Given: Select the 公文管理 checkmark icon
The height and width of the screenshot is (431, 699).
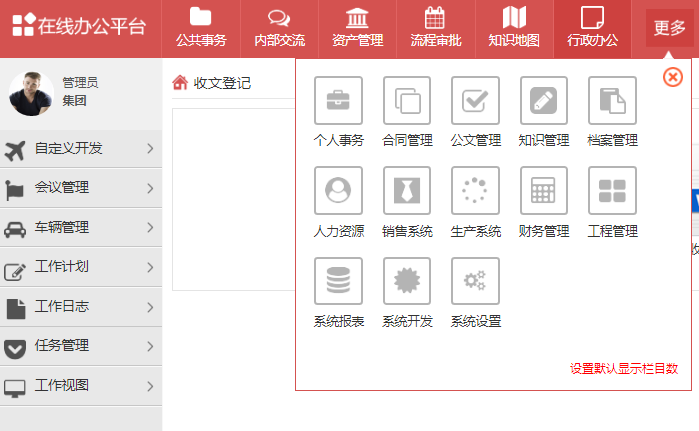Looking at the screenshot, I should coord(475,101).
